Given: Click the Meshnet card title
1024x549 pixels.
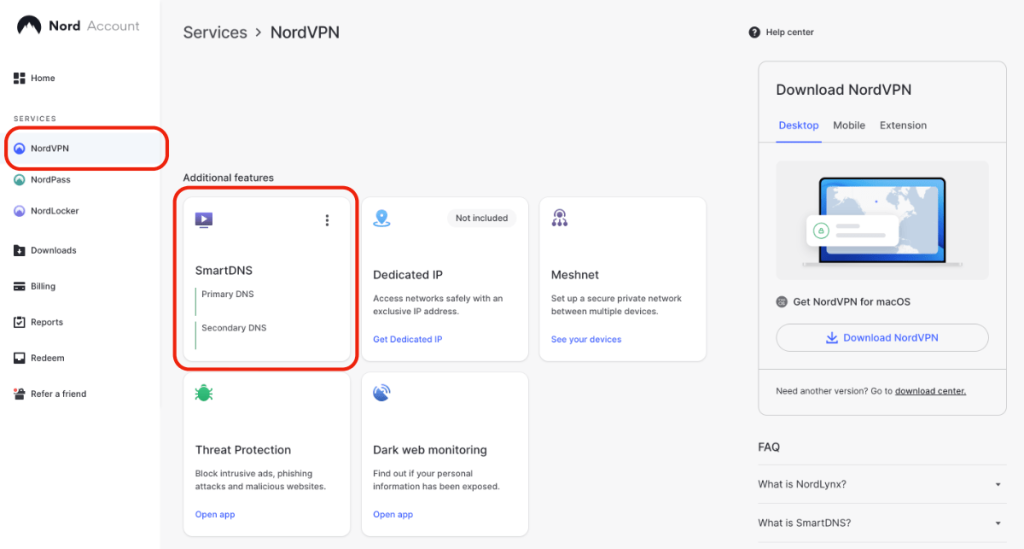Looking at the screenshot, I should [x=575, y=275].
